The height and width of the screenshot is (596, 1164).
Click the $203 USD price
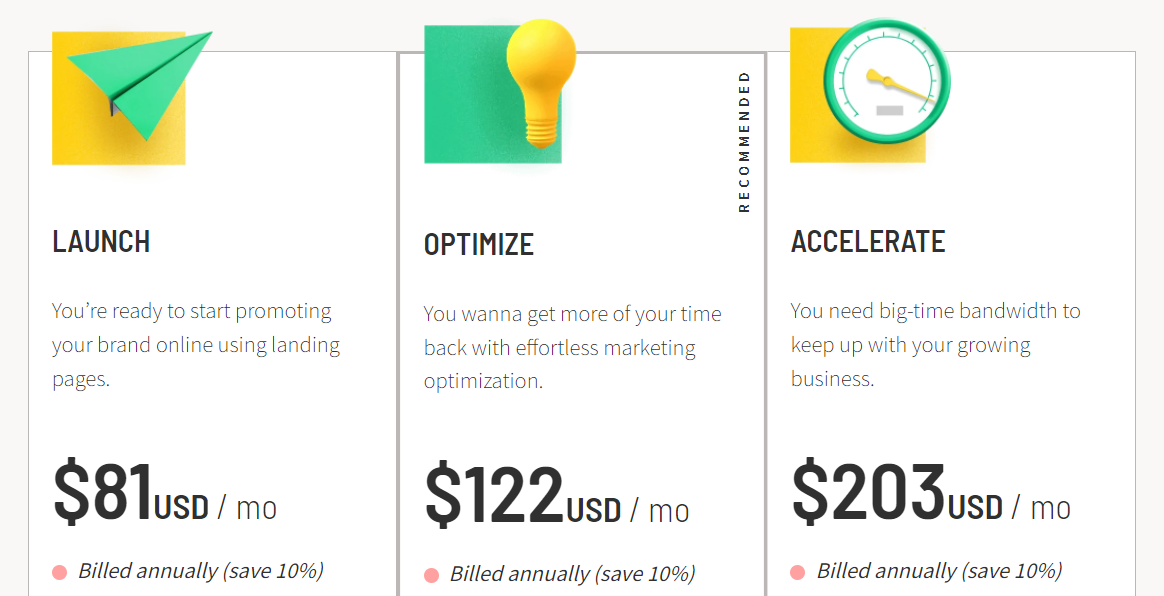pos(931,493)
